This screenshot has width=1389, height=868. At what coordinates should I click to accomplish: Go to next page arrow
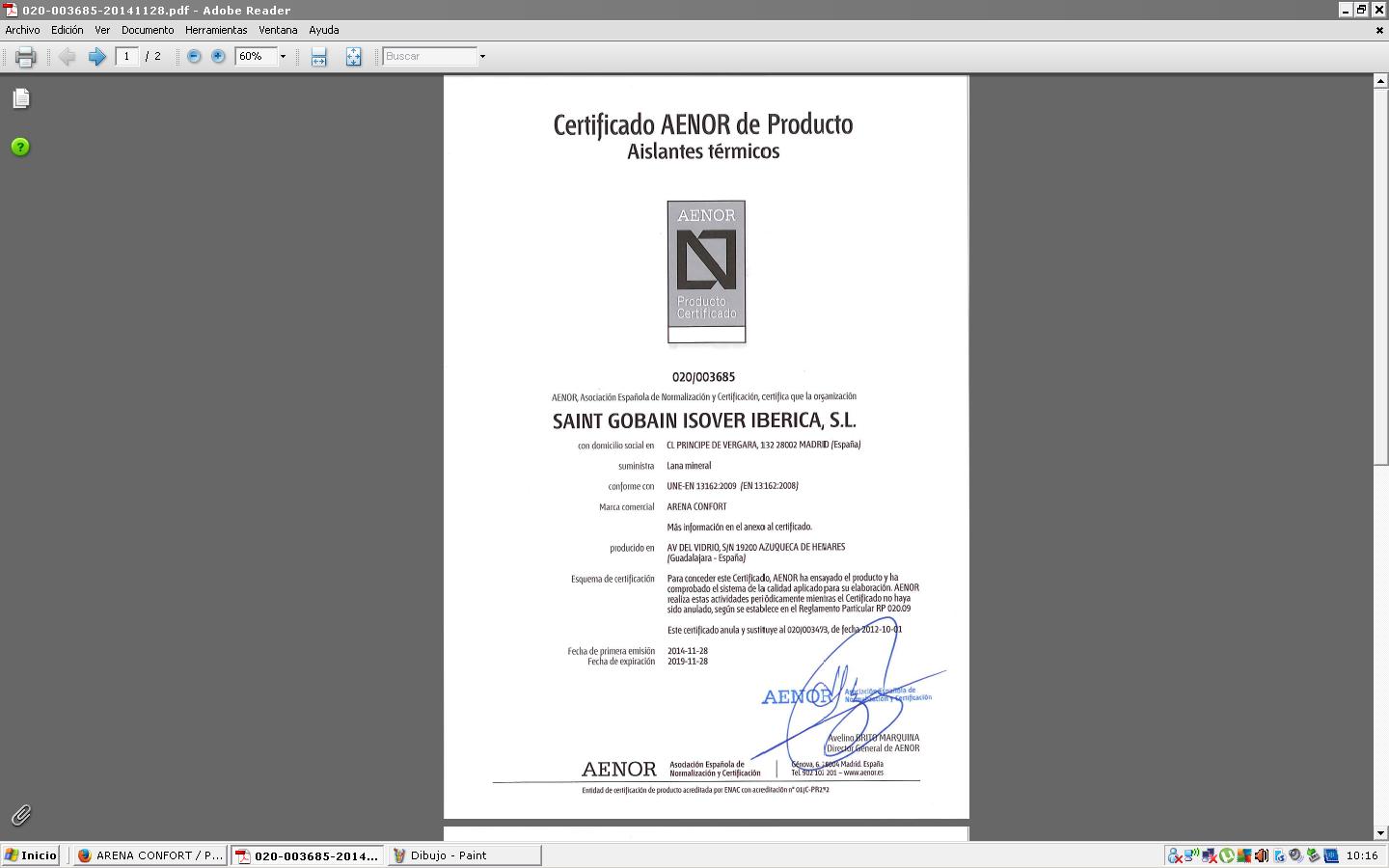tap(96, 56)
